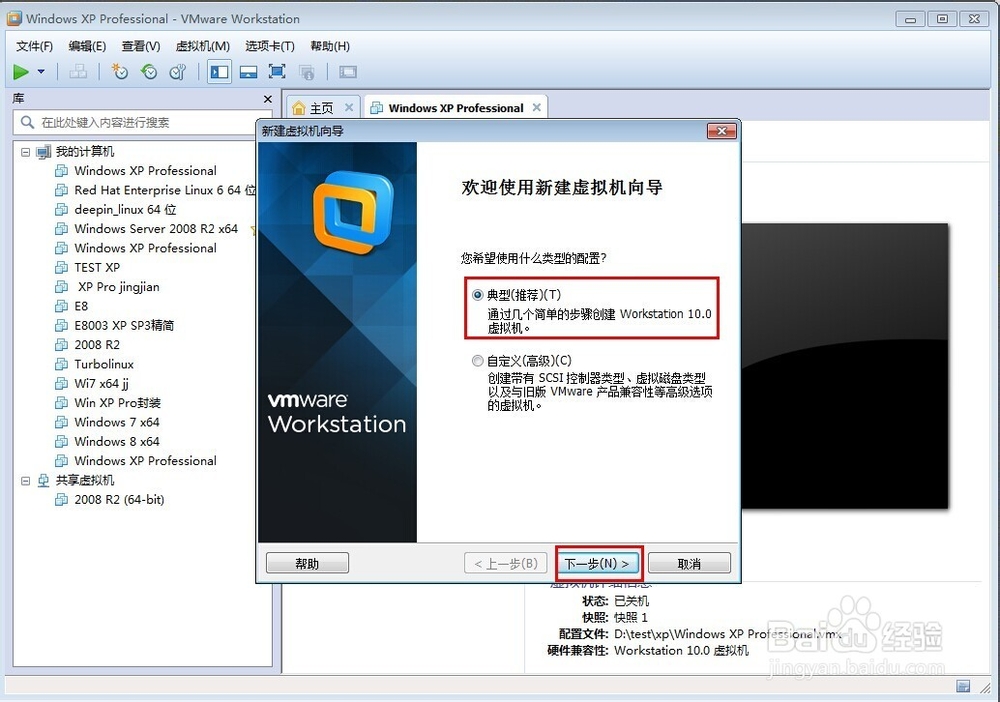This screenshot has height=702, width=1000.
Task: Click the 下一步(N) > button
Action: coord(597,564)
